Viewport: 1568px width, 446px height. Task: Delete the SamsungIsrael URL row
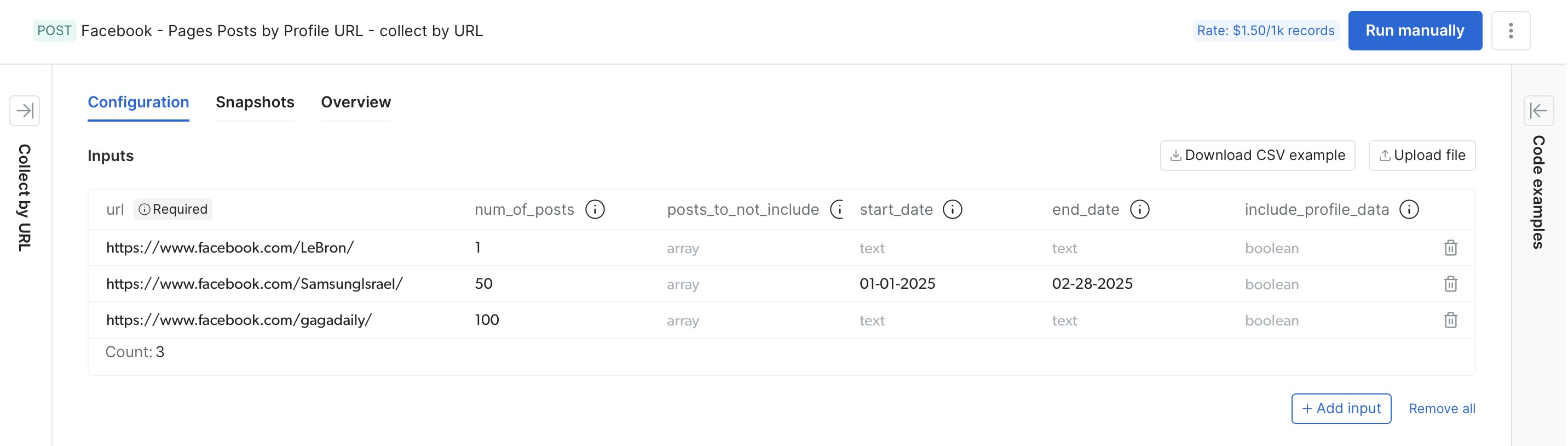1450,284
